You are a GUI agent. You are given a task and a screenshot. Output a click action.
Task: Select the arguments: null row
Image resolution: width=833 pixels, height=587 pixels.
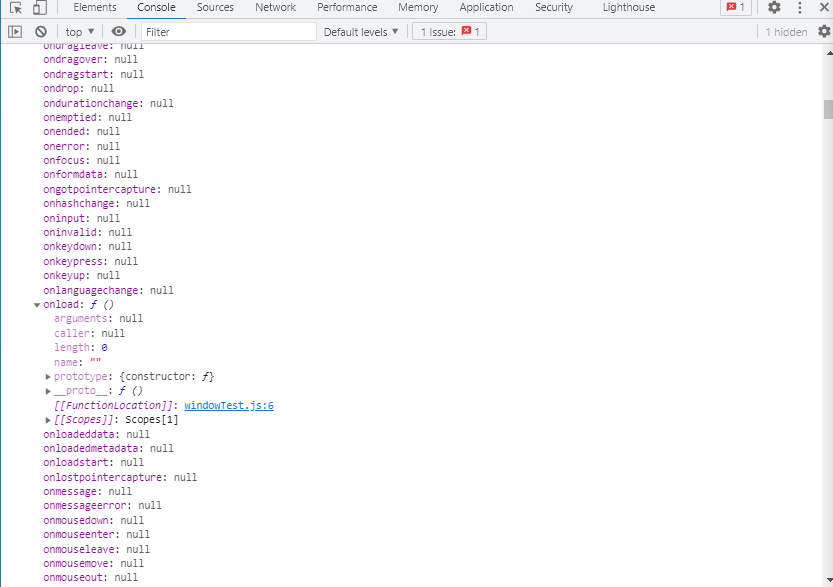click(x=98, y=319)
